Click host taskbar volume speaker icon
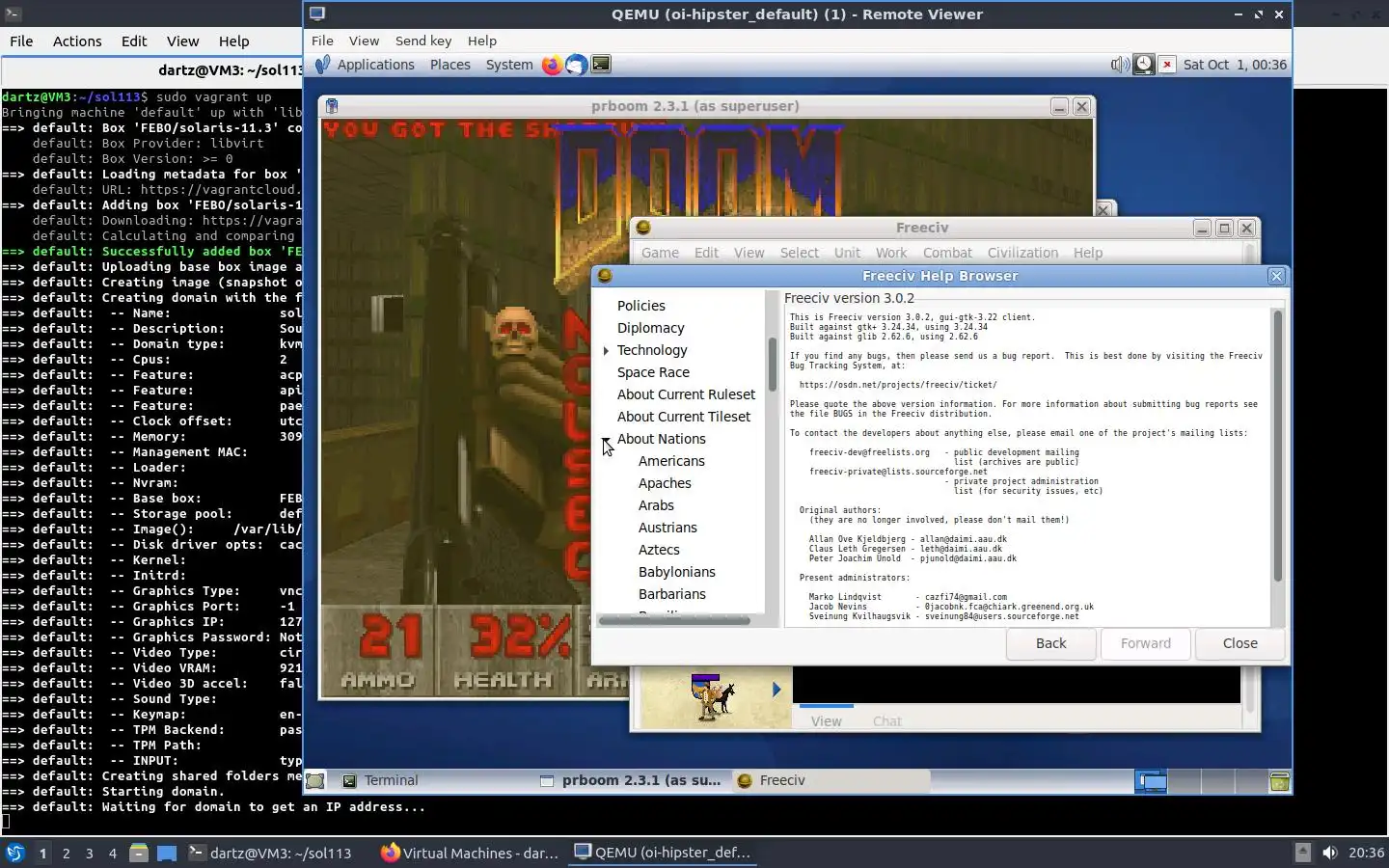The height and width of the screenshot is (868, 1389). pyautogui.click(x=1330, y=853)
